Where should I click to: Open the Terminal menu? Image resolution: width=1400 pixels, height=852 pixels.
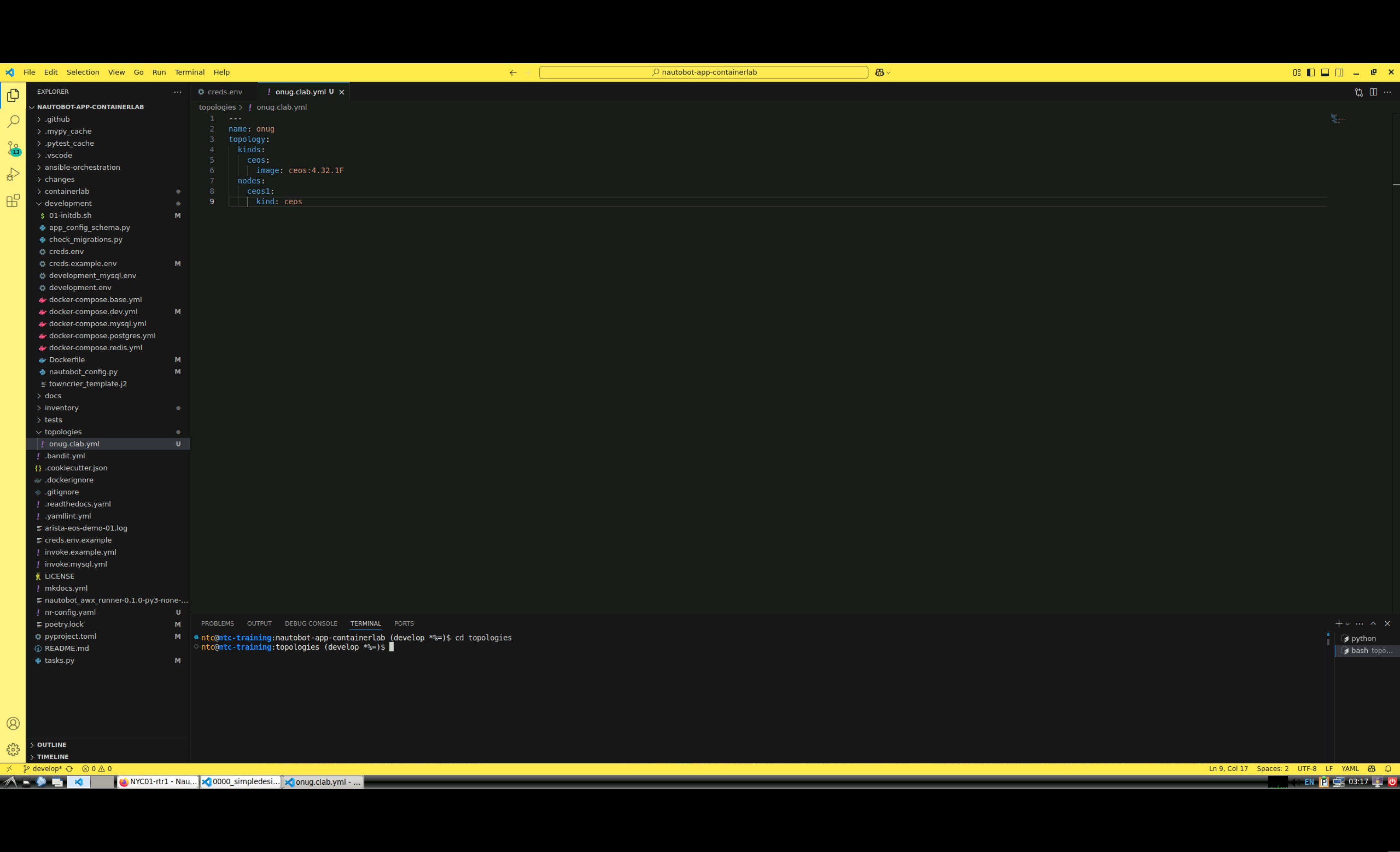click(189, 72)
